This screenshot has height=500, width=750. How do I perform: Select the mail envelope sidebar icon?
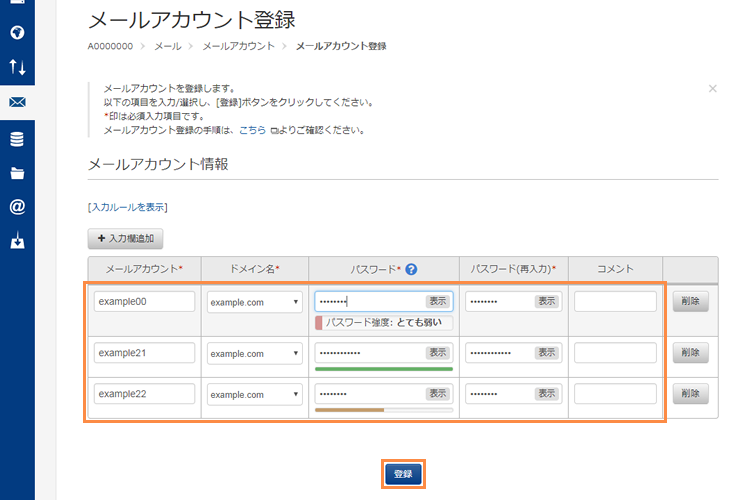(x=17, y=102)
